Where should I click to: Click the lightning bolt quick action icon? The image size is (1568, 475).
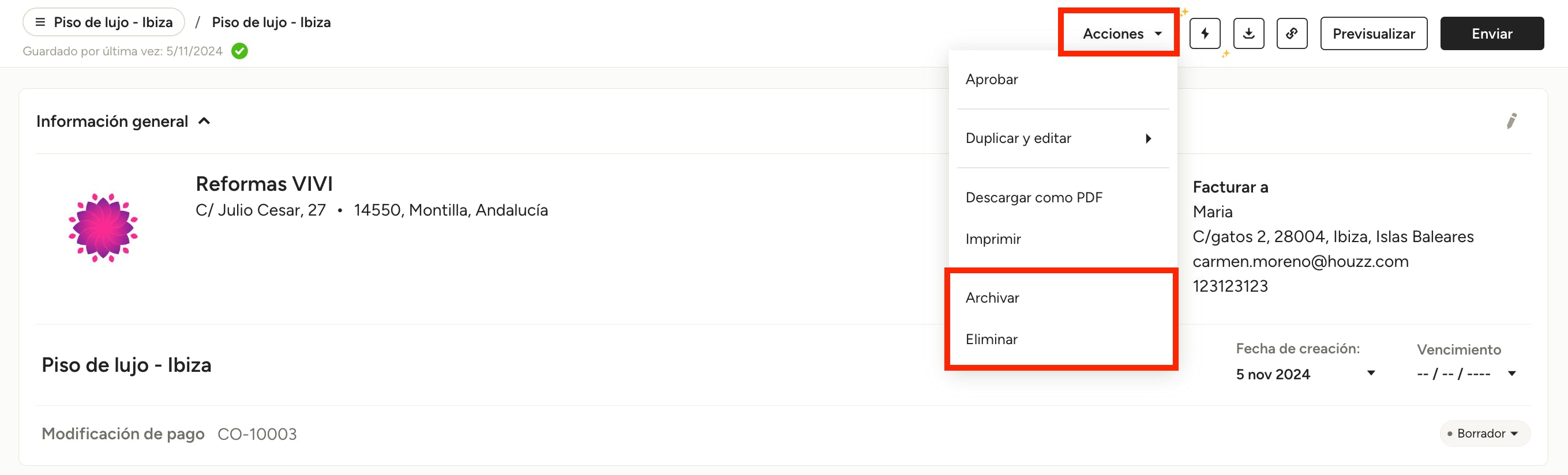(x=1205, y=33)
